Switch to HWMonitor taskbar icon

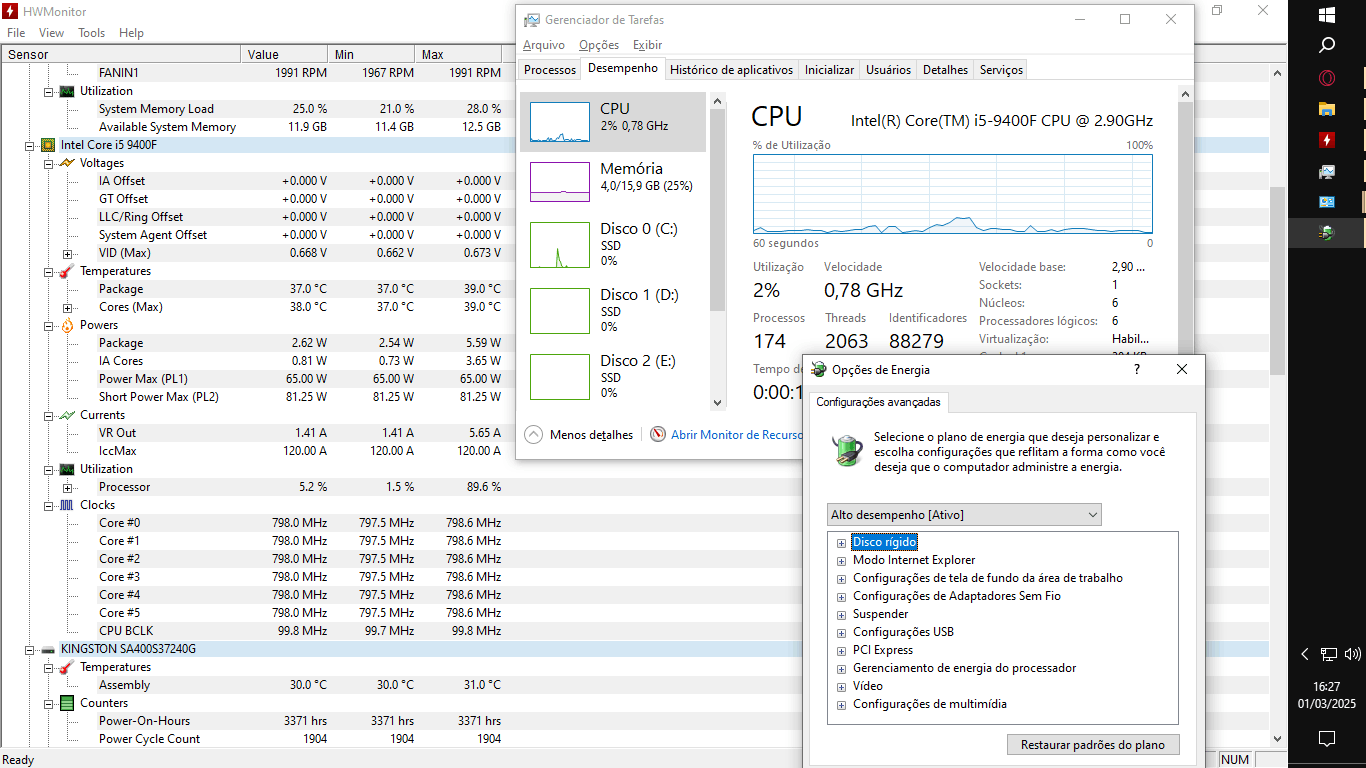1327,140
